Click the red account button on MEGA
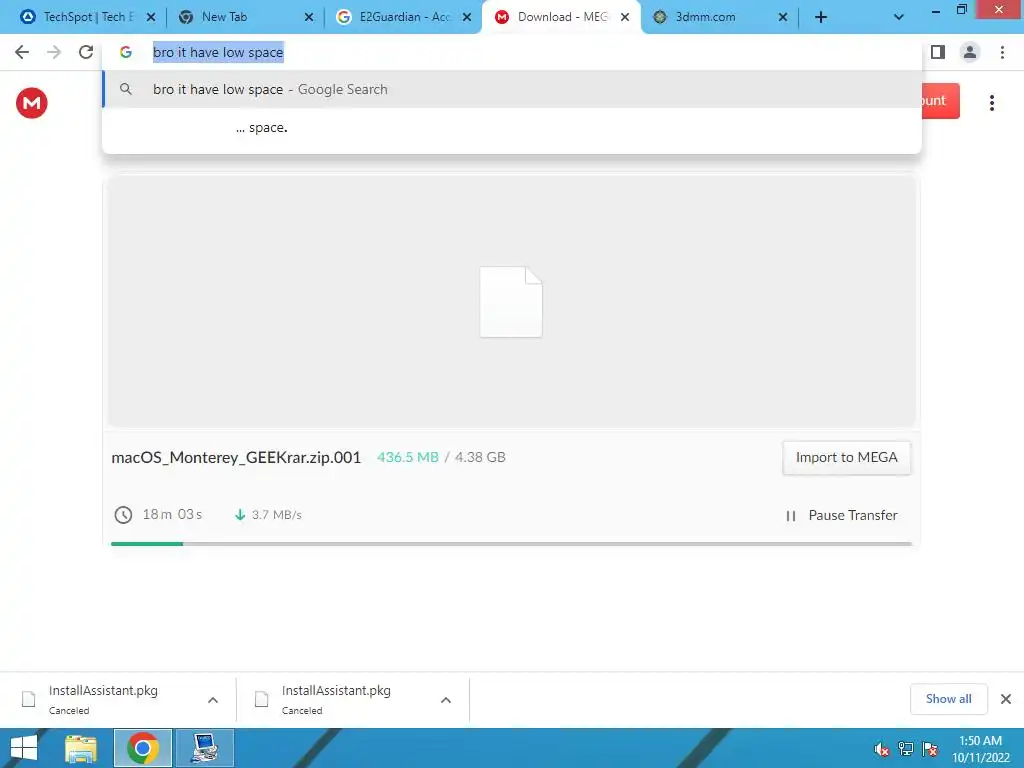1024x768 pixels. pos(940,101)
